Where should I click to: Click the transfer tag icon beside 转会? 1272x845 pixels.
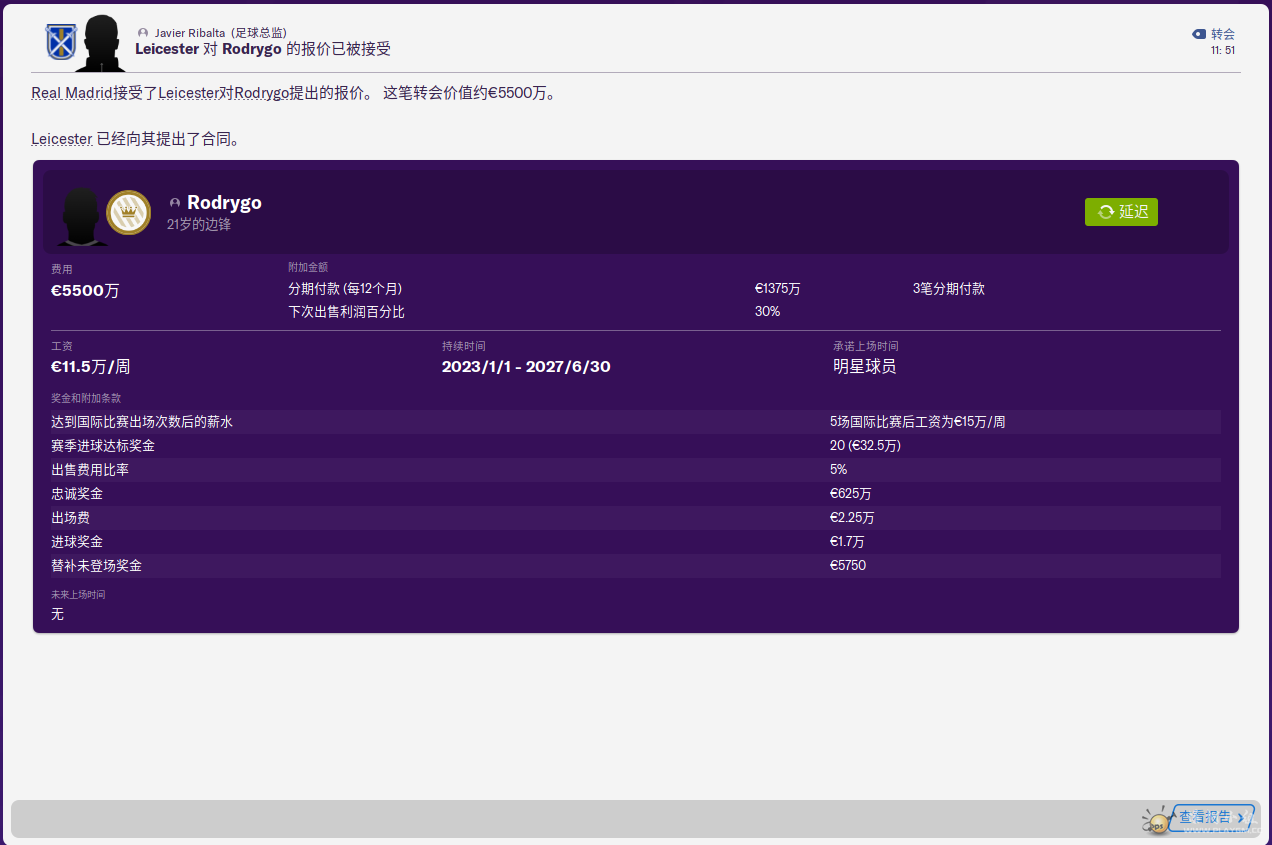click(x=1199, y=34)
